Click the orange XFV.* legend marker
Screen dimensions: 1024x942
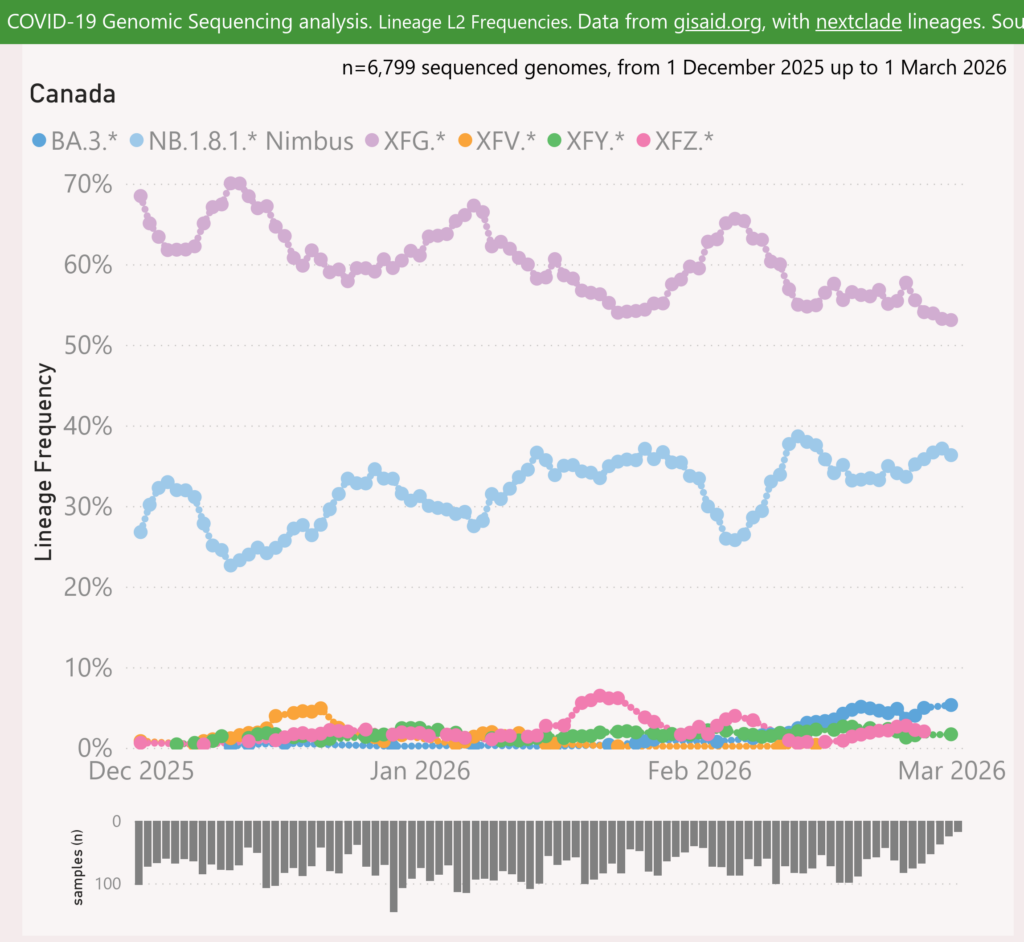pos(466,141)
